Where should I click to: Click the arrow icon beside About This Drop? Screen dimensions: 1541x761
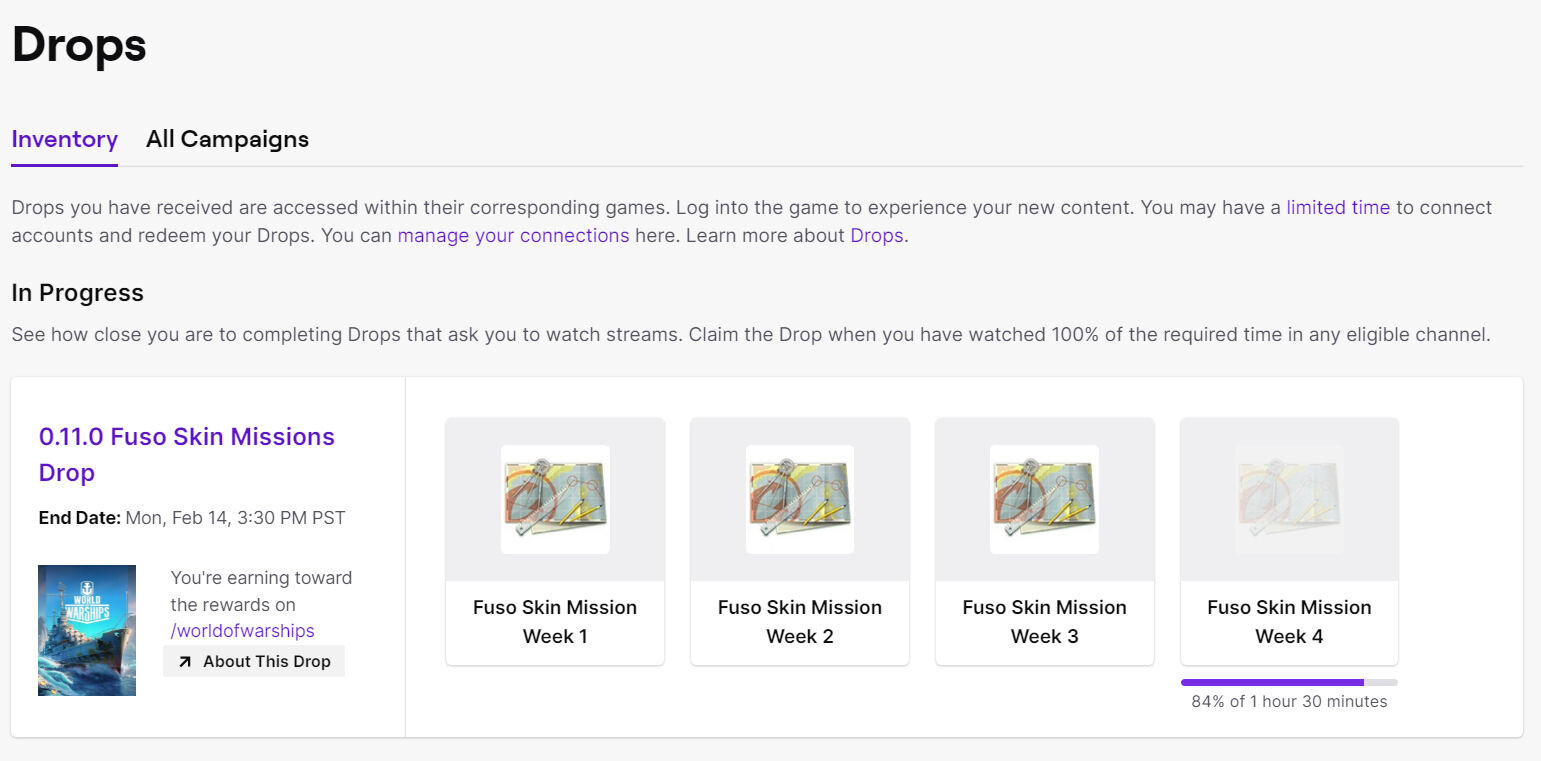185,662
